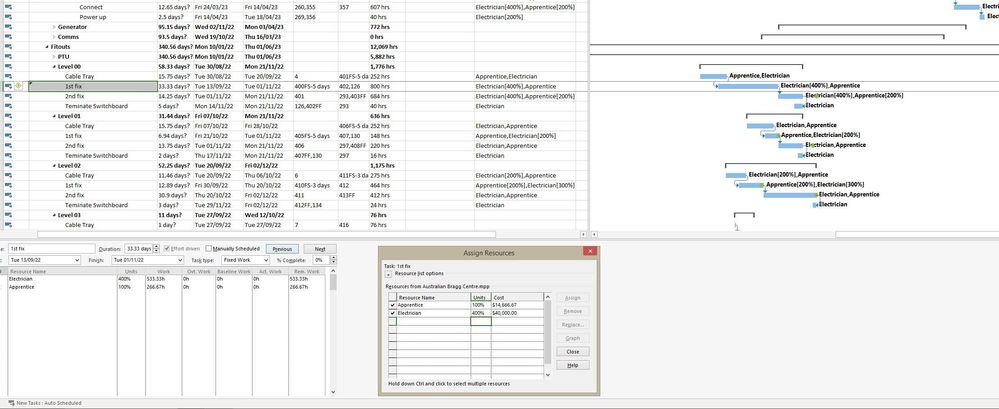Close the Assign Resources dialog with X
999x409 pixels.
[590, 252]
